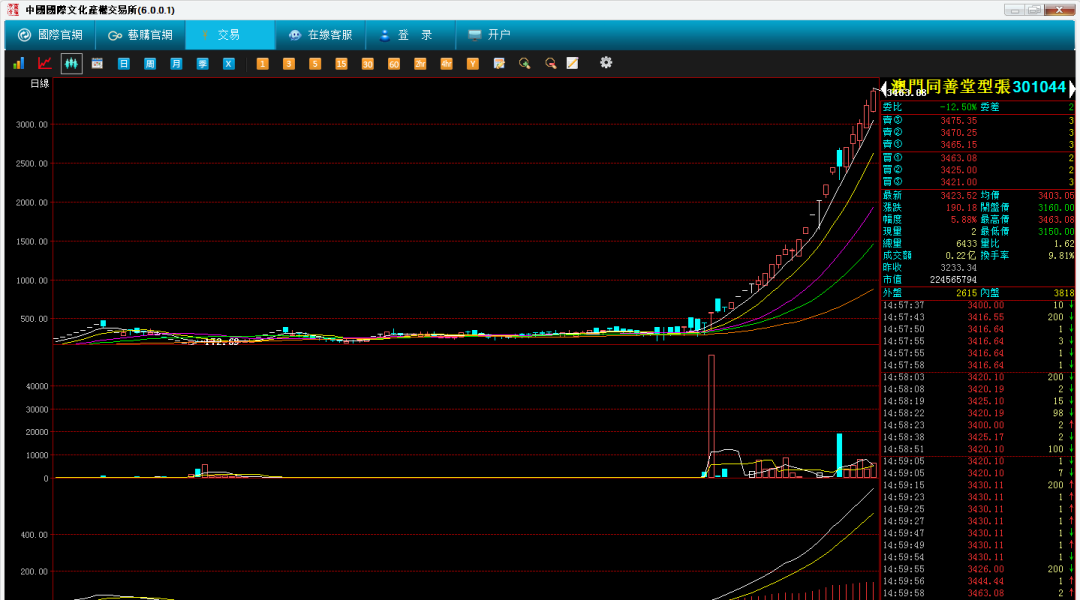This screenshot has height=600, width=1080.
Task: Select the 14:58:03 trade row
Action: [978, 377]
